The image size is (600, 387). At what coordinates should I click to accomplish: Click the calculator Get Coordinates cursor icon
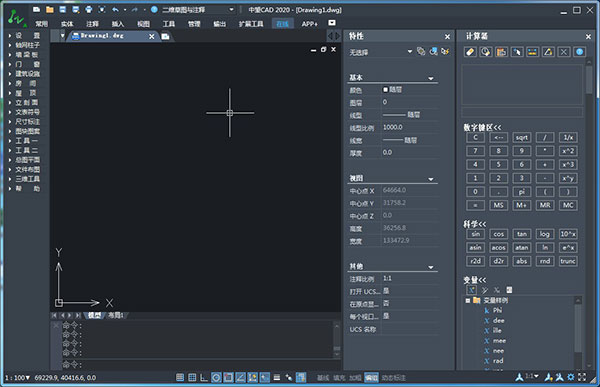point(517,52)
